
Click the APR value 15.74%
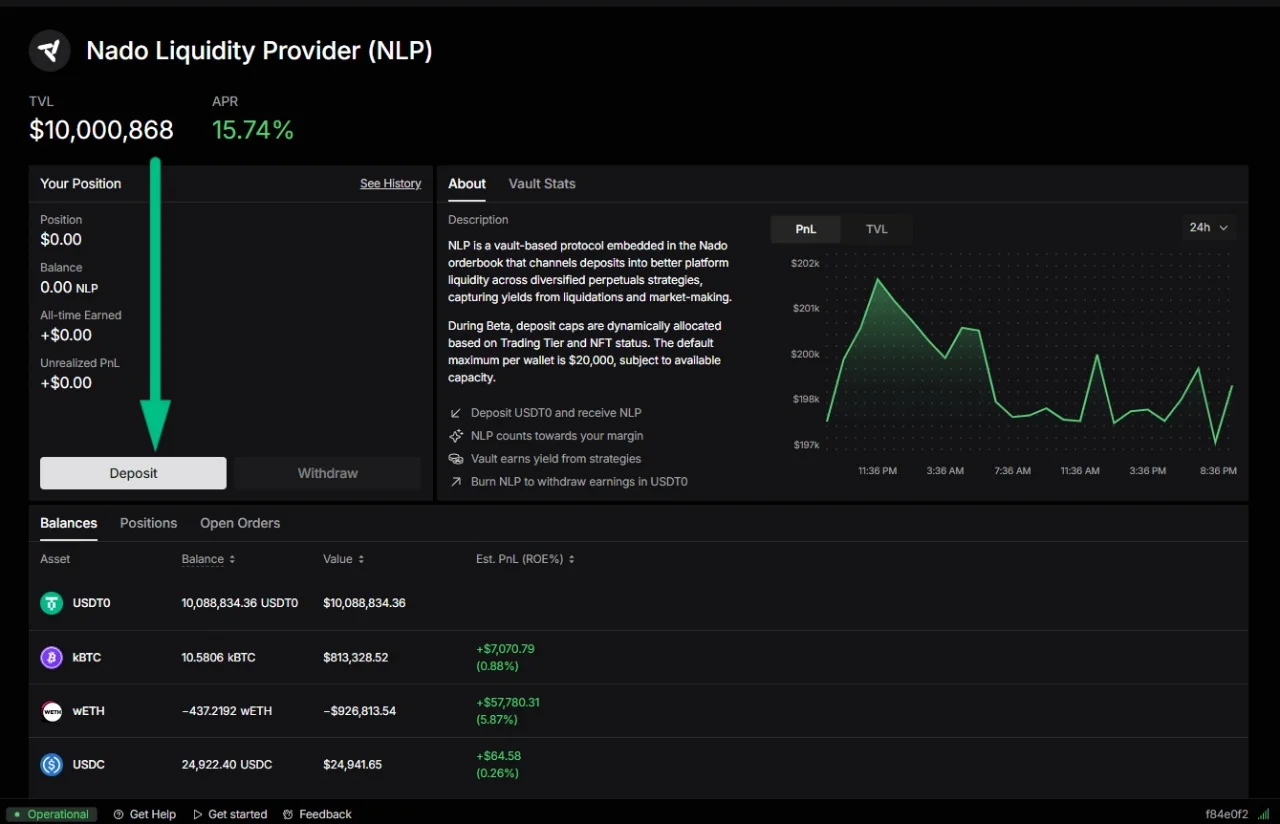tap(253, 130)
